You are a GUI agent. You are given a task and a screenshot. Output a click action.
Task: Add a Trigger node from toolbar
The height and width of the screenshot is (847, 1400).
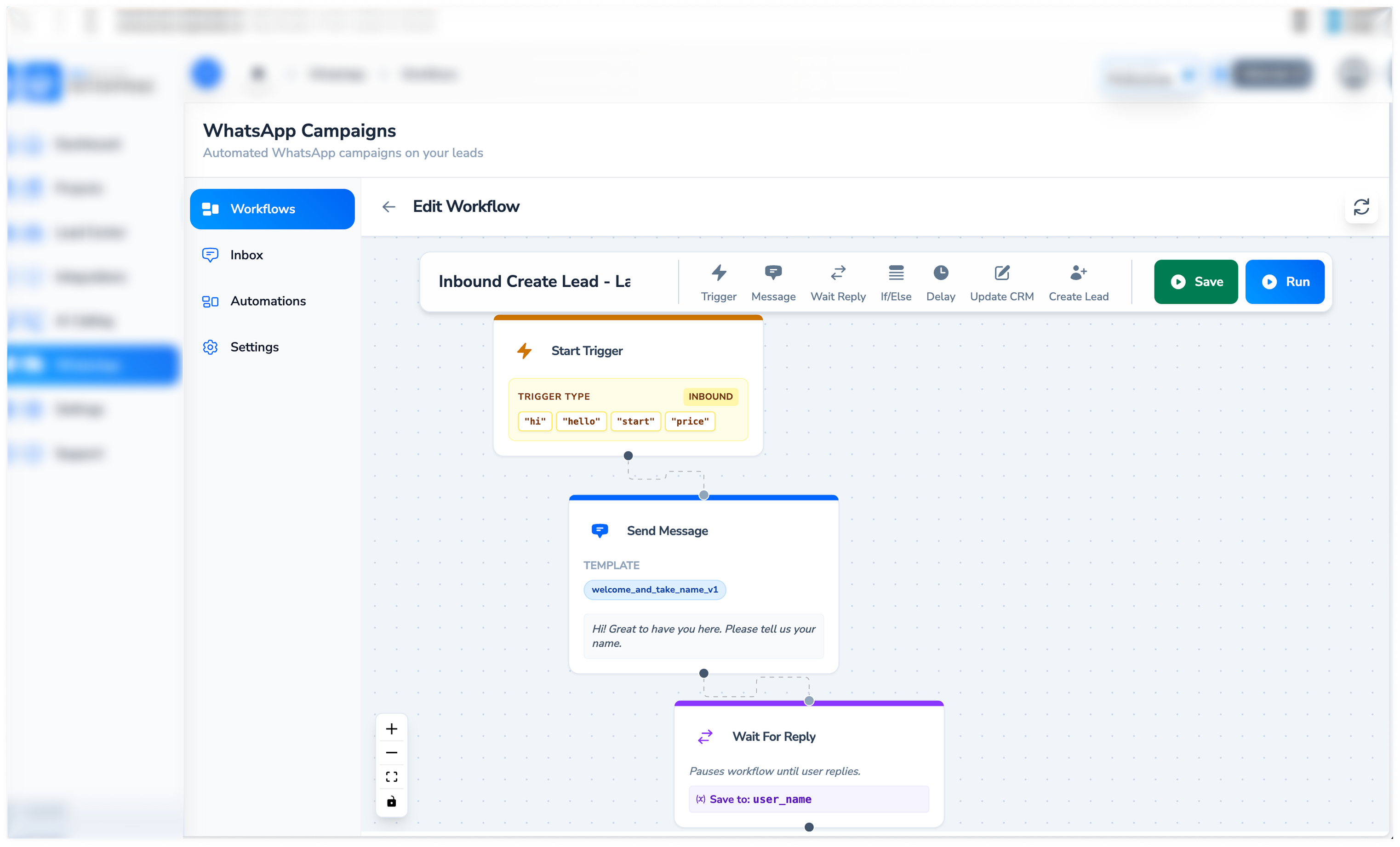(x=718, y=282)
